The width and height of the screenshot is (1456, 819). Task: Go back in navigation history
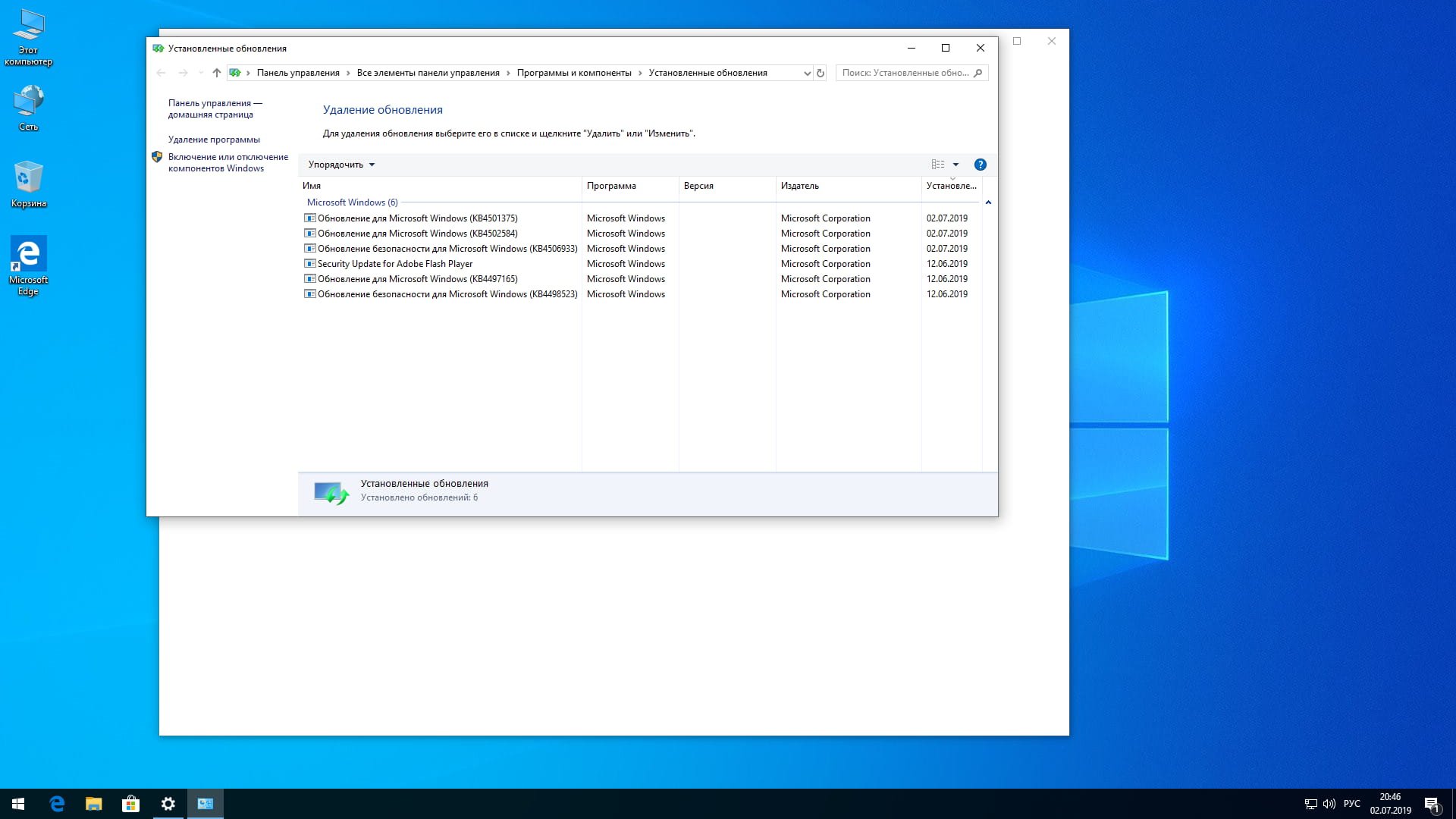pyautogui.click(x=161, y=73)
